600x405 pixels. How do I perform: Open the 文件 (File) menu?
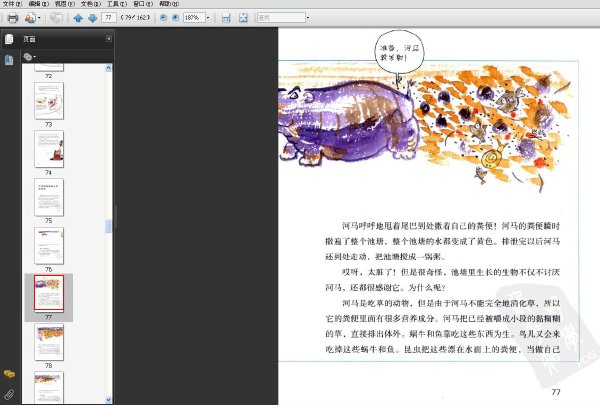13,4
